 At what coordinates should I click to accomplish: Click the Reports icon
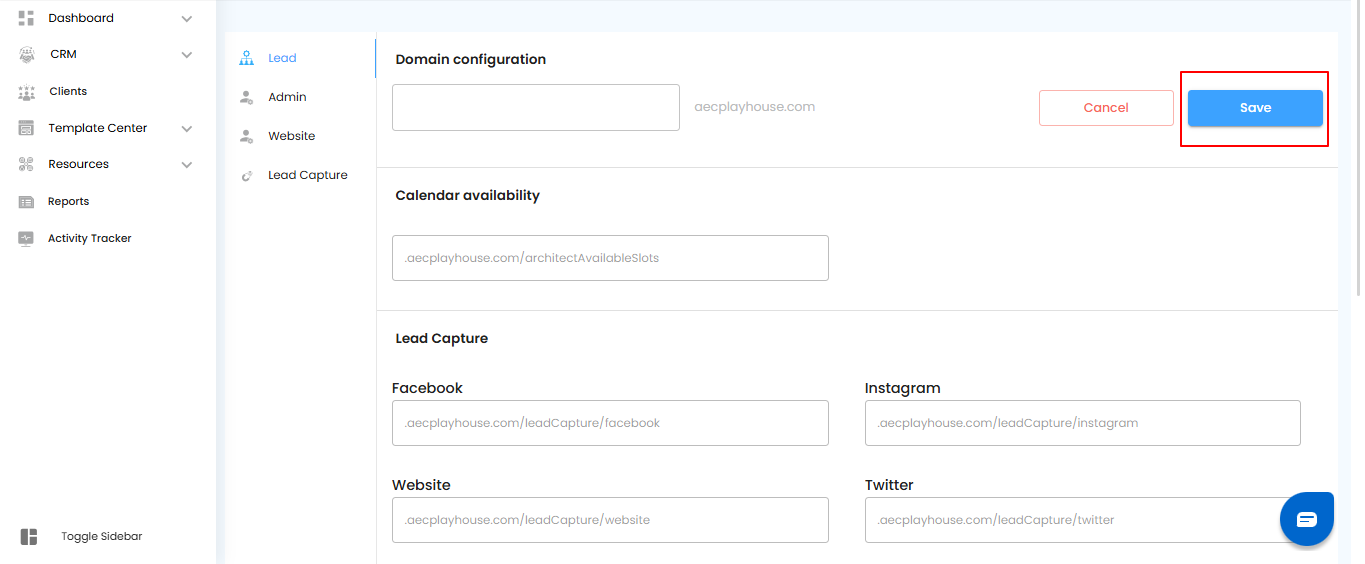point(27,202)
